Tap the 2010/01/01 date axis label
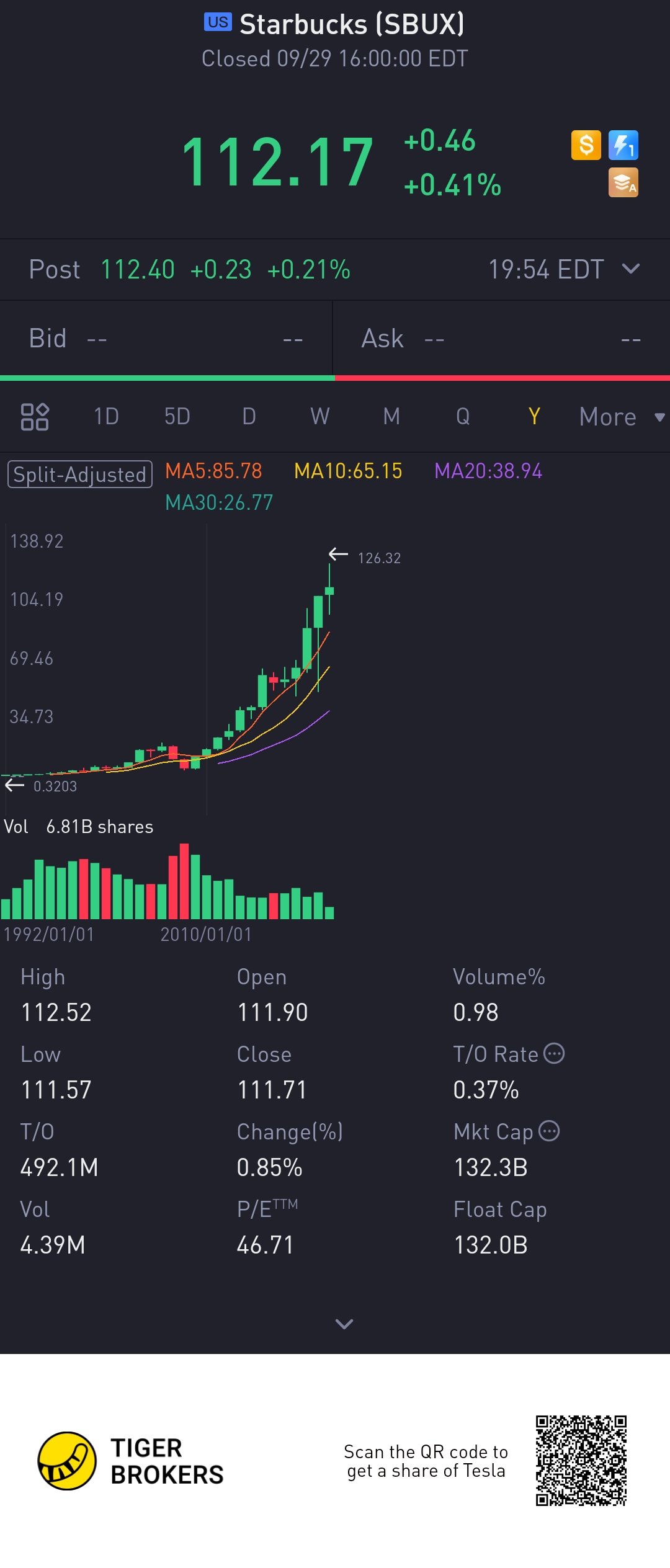670x1568 pixels. pyautogui.click(x=207, y=934)
